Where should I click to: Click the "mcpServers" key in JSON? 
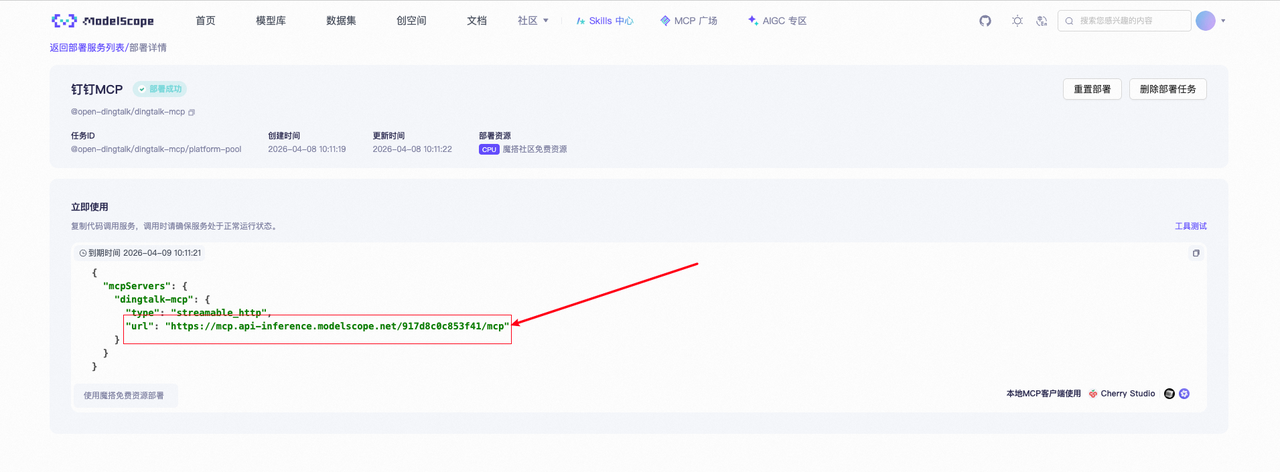[x=137, y=286]
